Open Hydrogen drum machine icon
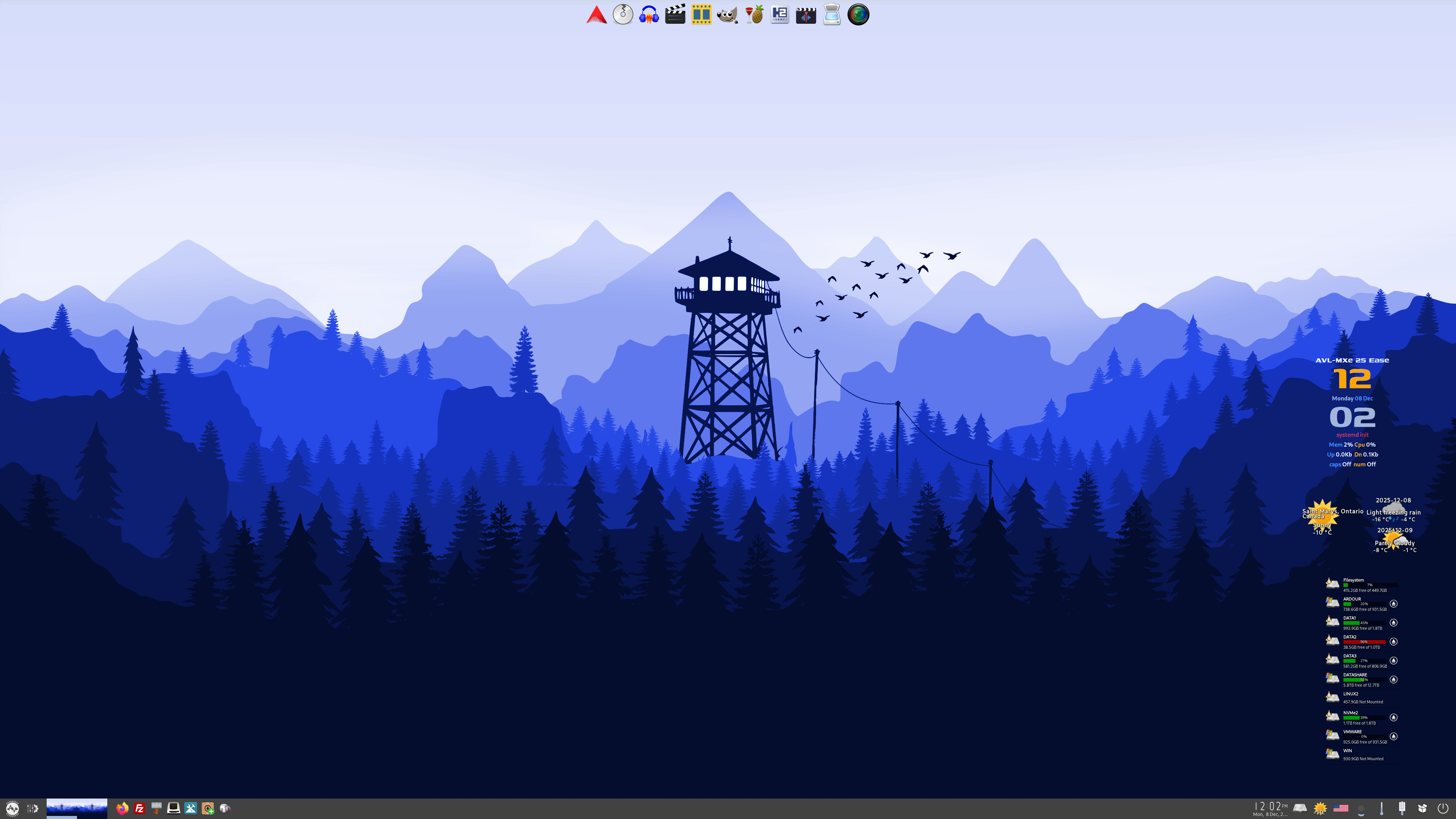 (x=780, y=15)
